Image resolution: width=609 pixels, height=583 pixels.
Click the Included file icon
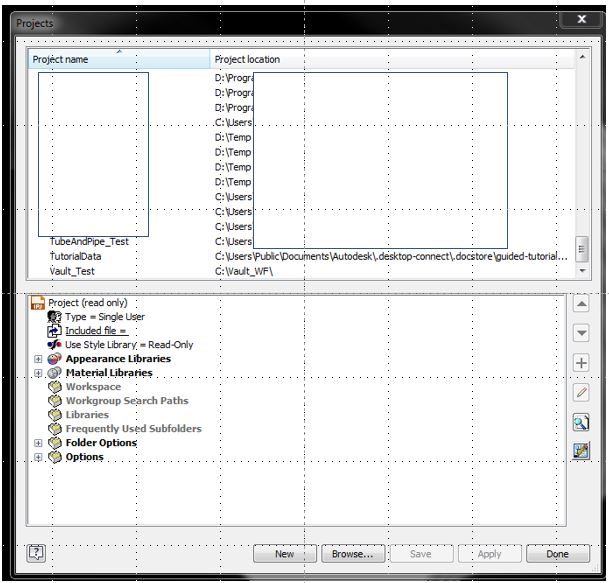pyautogui.click(x=54, y=331)
